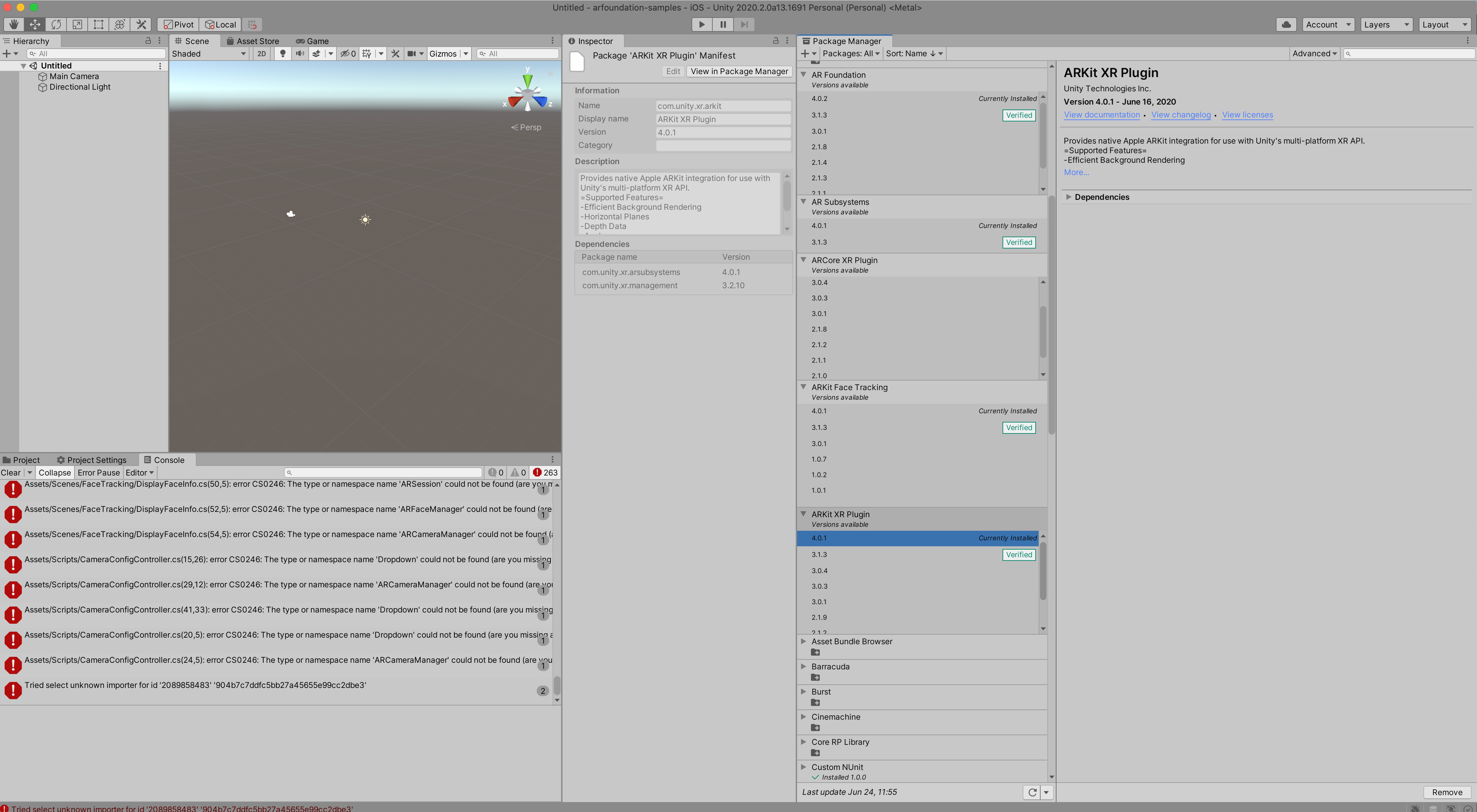Toggle scene lighting in the Scene view
This screenshot has height=812, width=1477.
pos(283,53)
